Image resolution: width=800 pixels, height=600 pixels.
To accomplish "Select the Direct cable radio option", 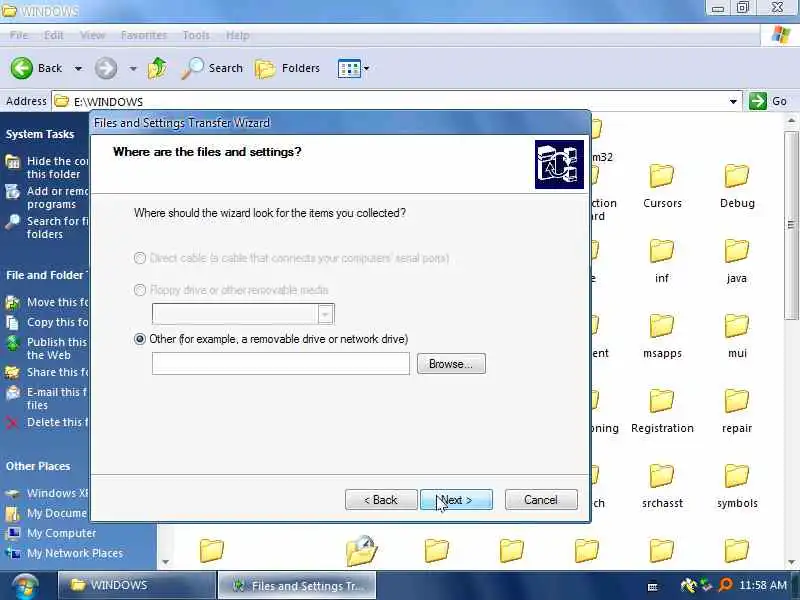I will coord(140,258).
